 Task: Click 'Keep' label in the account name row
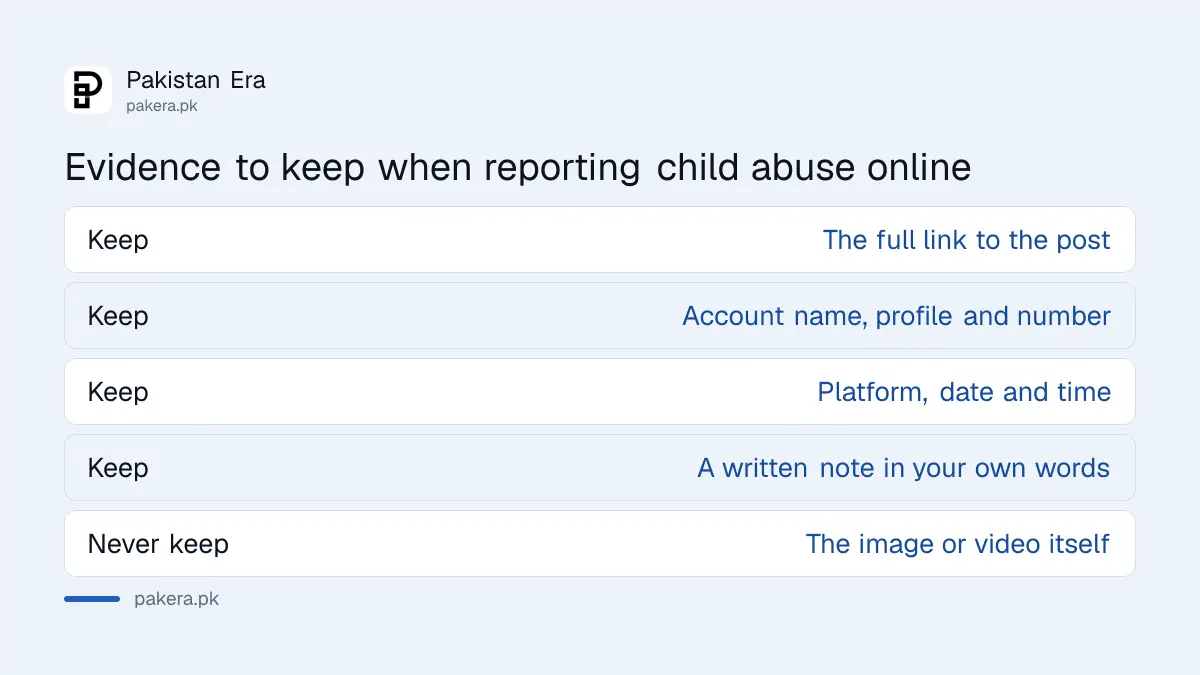(x=118, y=316)
